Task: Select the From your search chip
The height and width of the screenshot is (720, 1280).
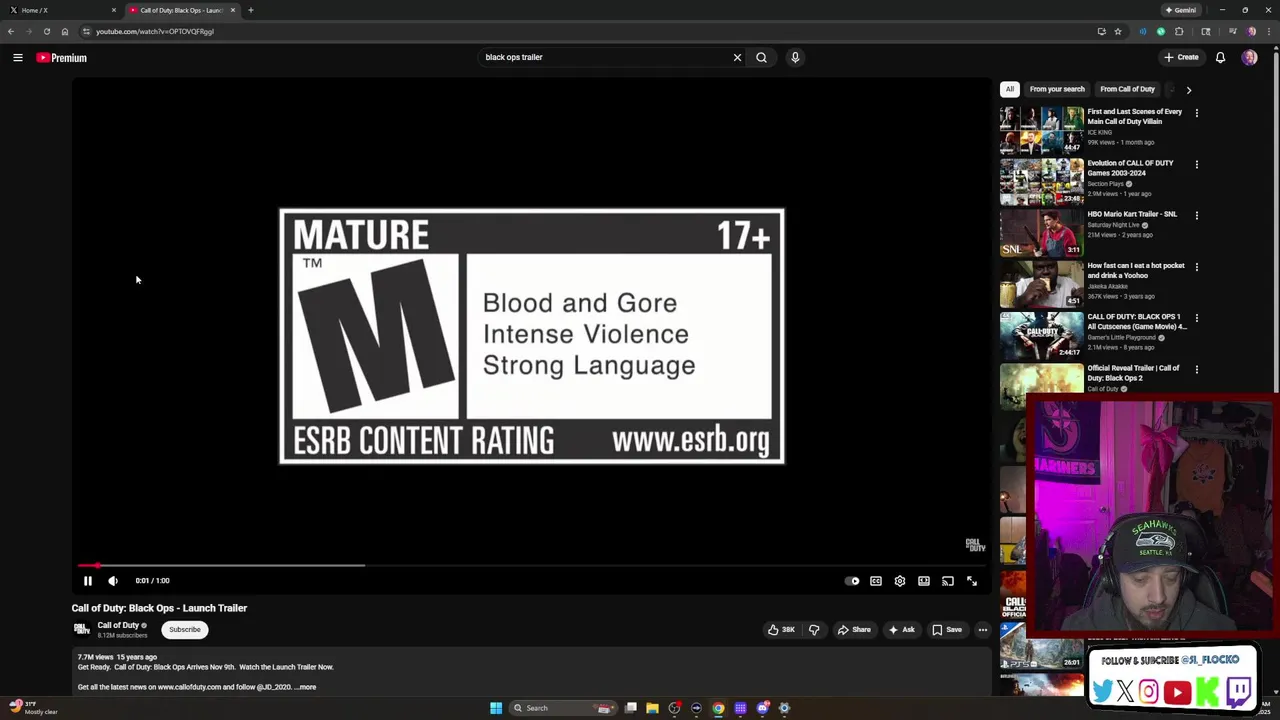Action: pyautogui.click(x=1057, y=89)
